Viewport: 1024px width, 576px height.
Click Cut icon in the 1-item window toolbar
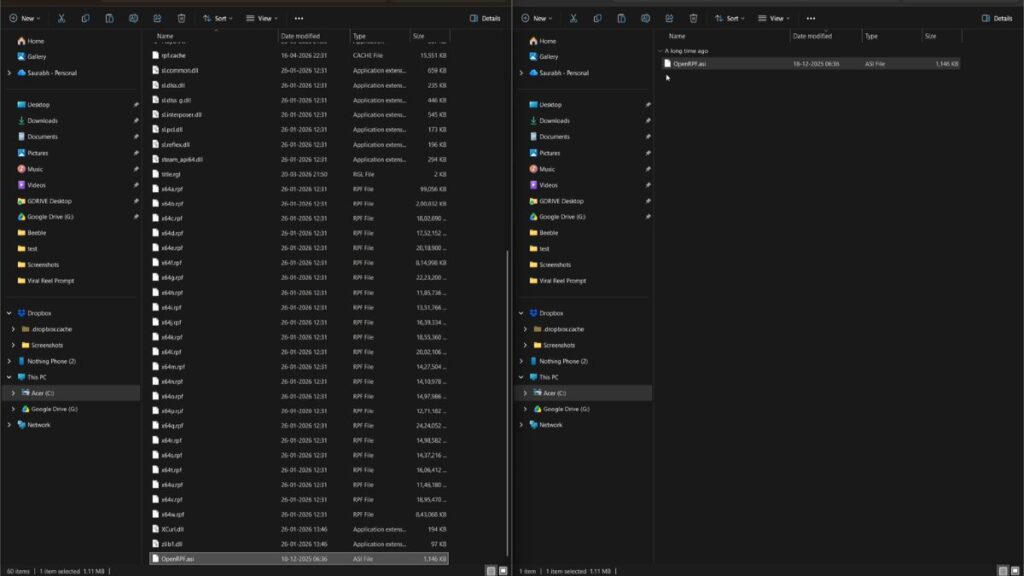pos(573,18)
